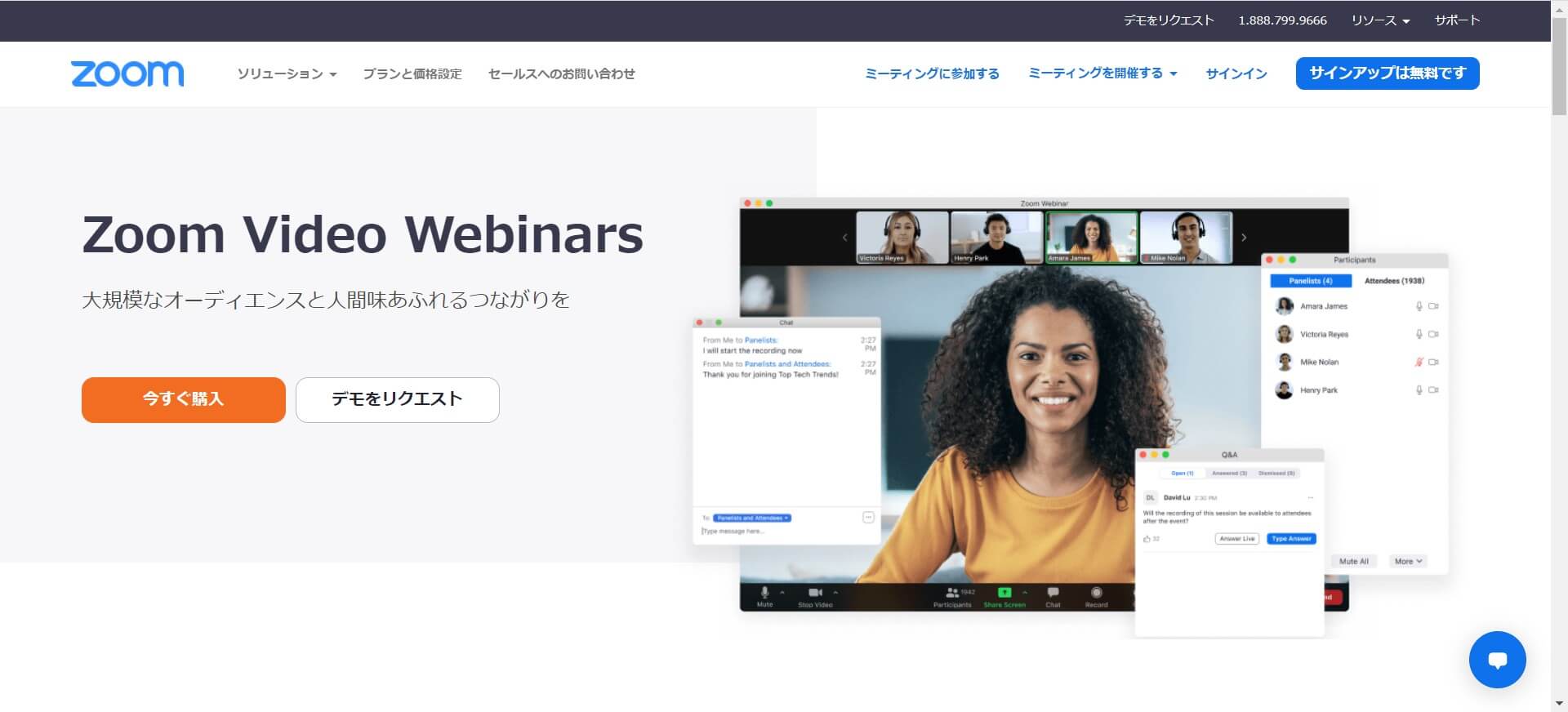
Task: Expand the リソース dropdown in top bar
Action: click(x=1380, y=20)
